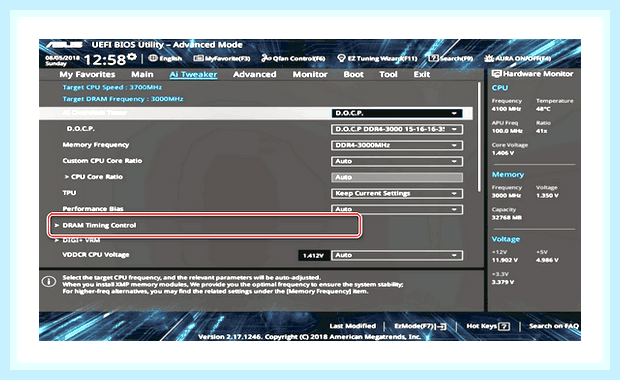Open the TPU Keep Current Settings dropdown
This screenshot has height=380, width=620.
pos(397,193)
